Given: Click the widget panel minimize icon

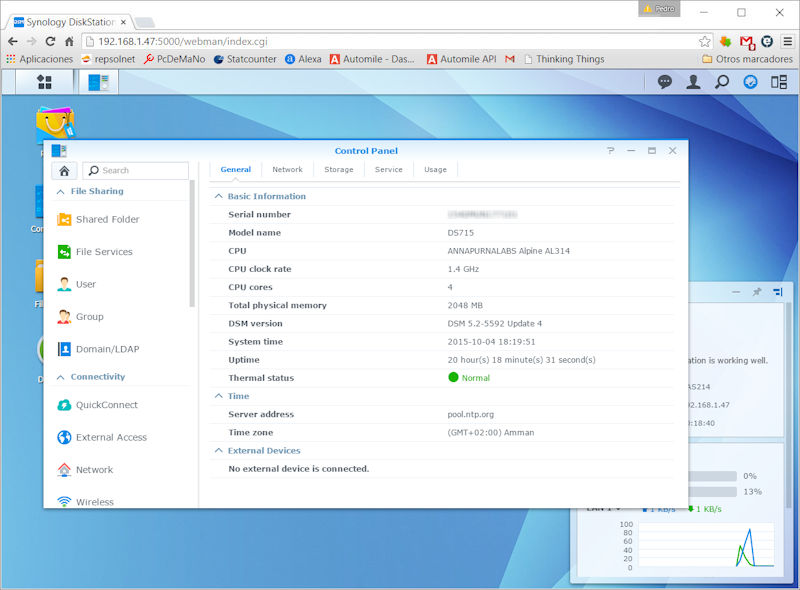Looking at the screenshot, I should (x=736, y=292).
